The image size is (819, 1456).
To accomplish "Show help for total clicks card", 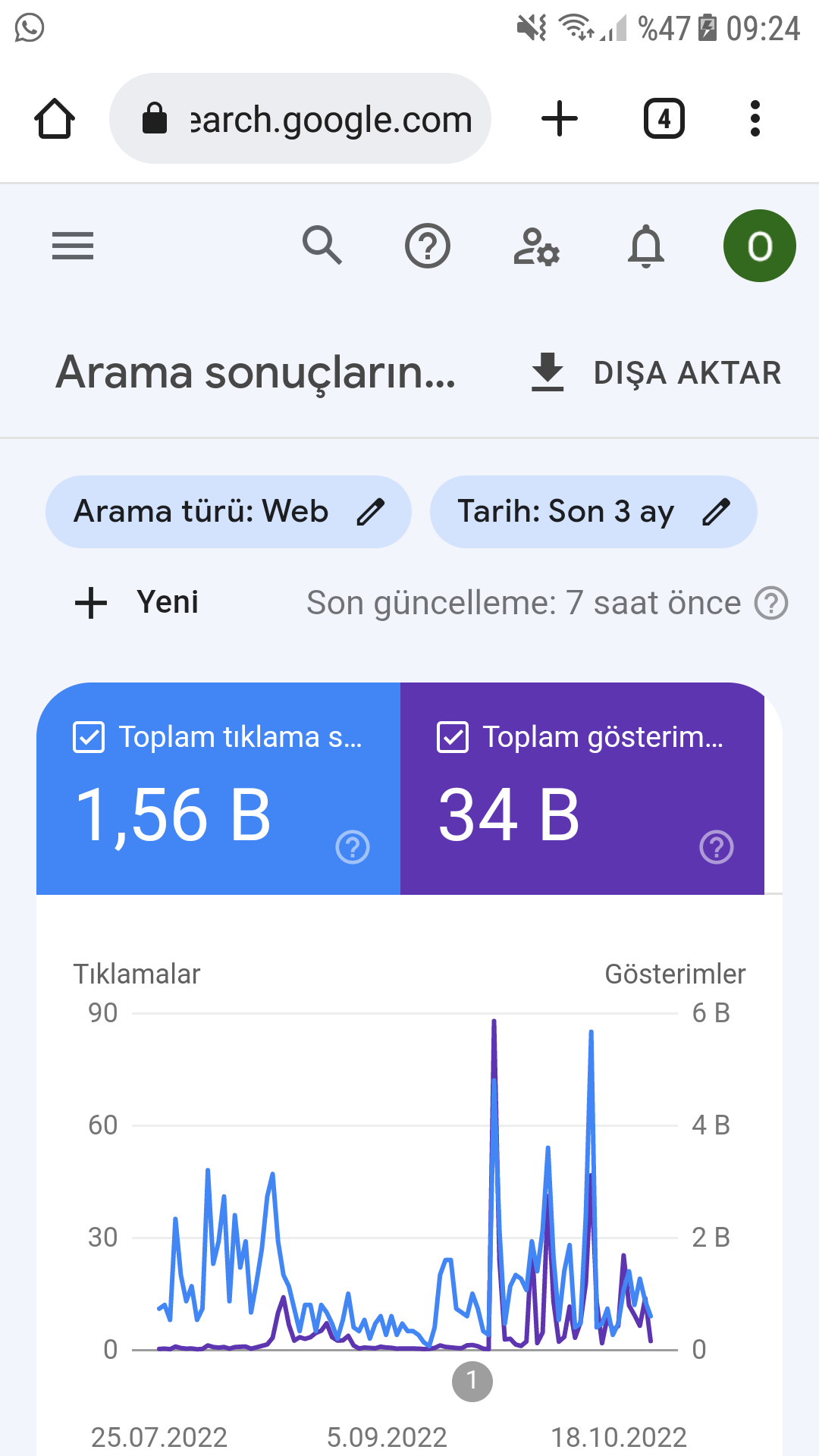I will (353, 847).
